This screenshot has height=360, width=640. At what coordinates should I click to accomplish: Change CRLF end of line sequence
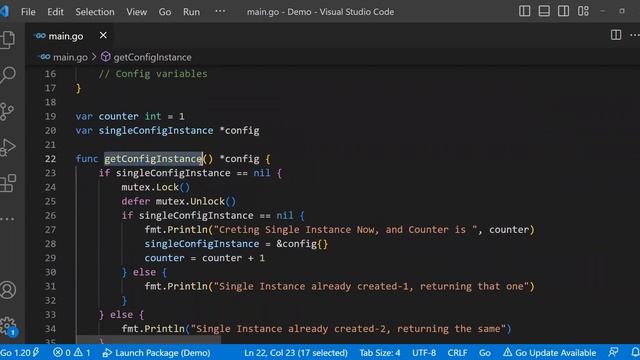pyautogui.click(x=457, y=353)
